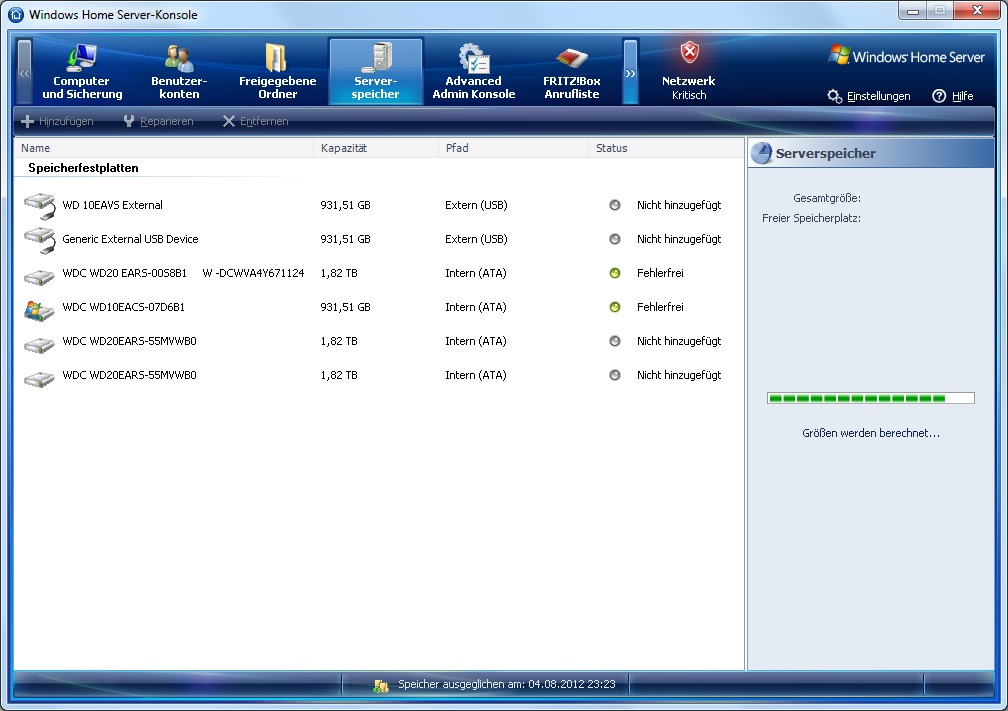
Task: Open the Advanced Admin Konsole icon
Action: [473, 58]
